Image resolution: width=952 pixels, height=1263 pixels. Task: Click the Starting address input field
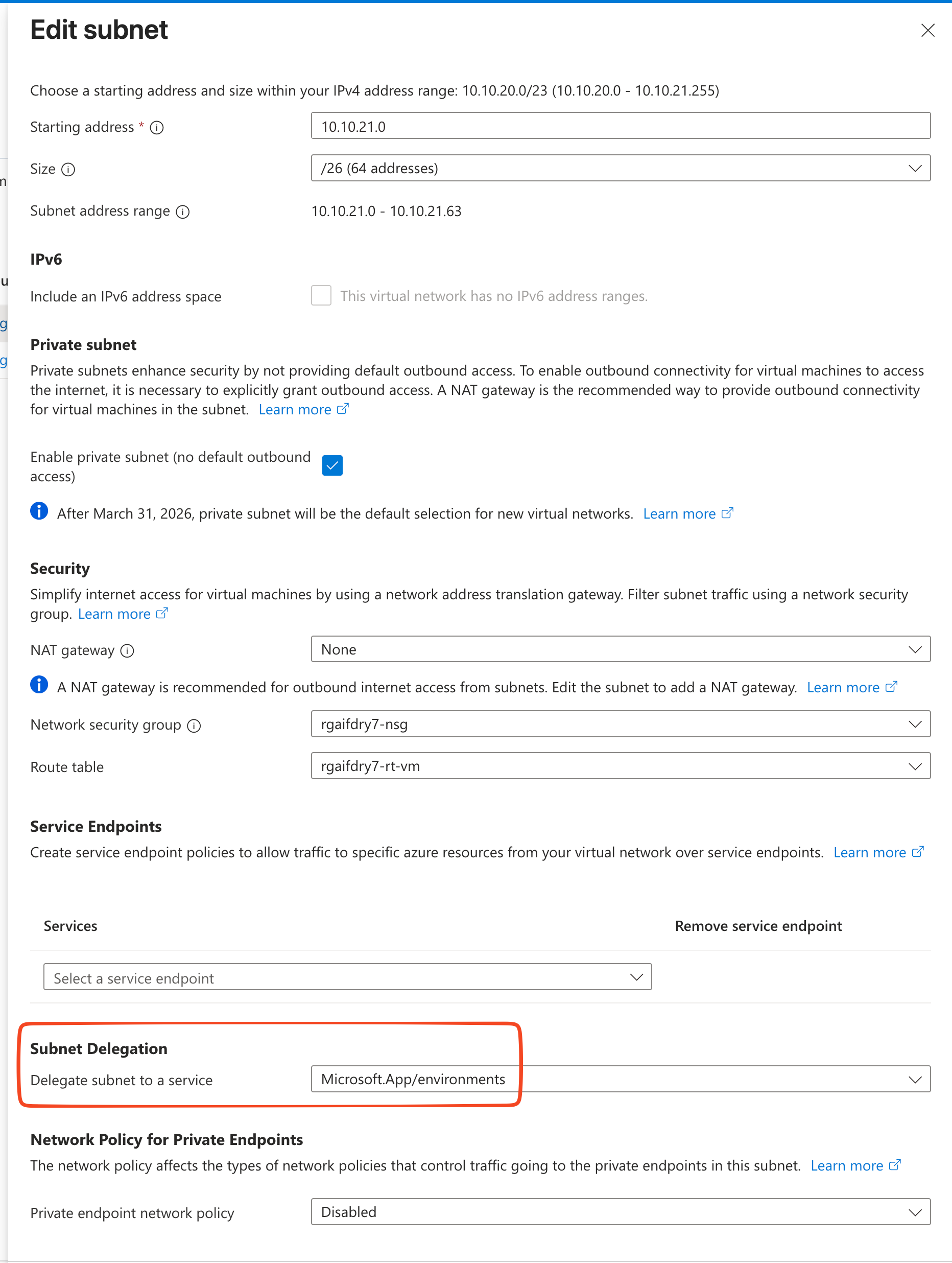621,126
